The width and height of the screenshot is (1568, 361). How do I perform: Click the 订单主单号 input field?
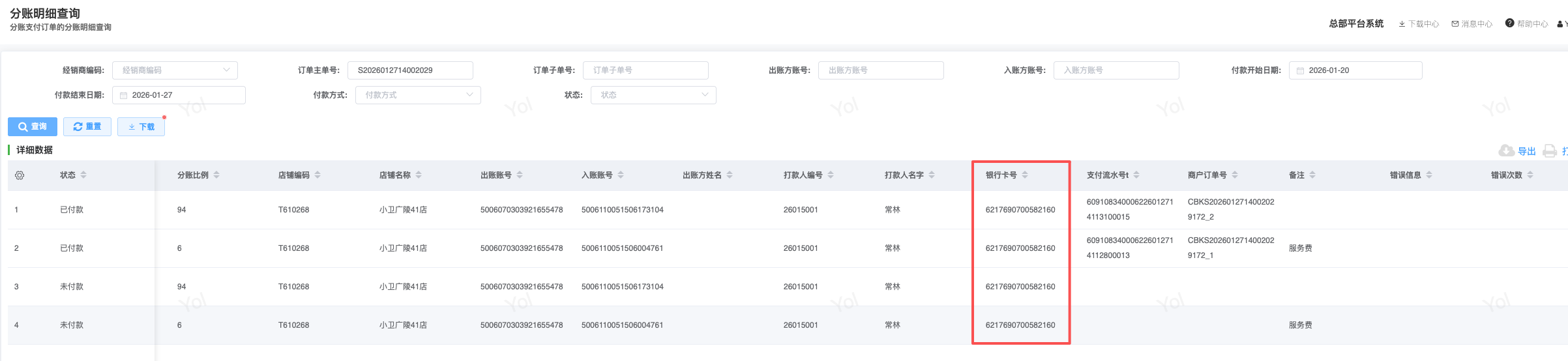(410, 70)
